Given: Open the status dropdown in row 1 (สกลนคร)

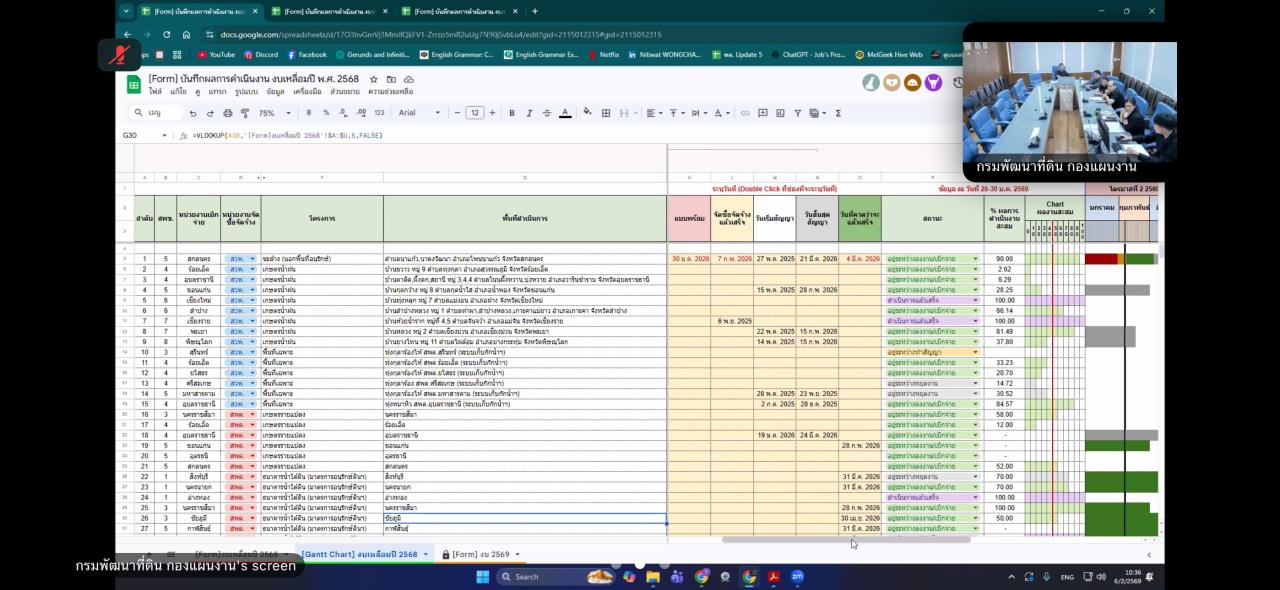Looking at the screenshot, I should coord(975,259).
